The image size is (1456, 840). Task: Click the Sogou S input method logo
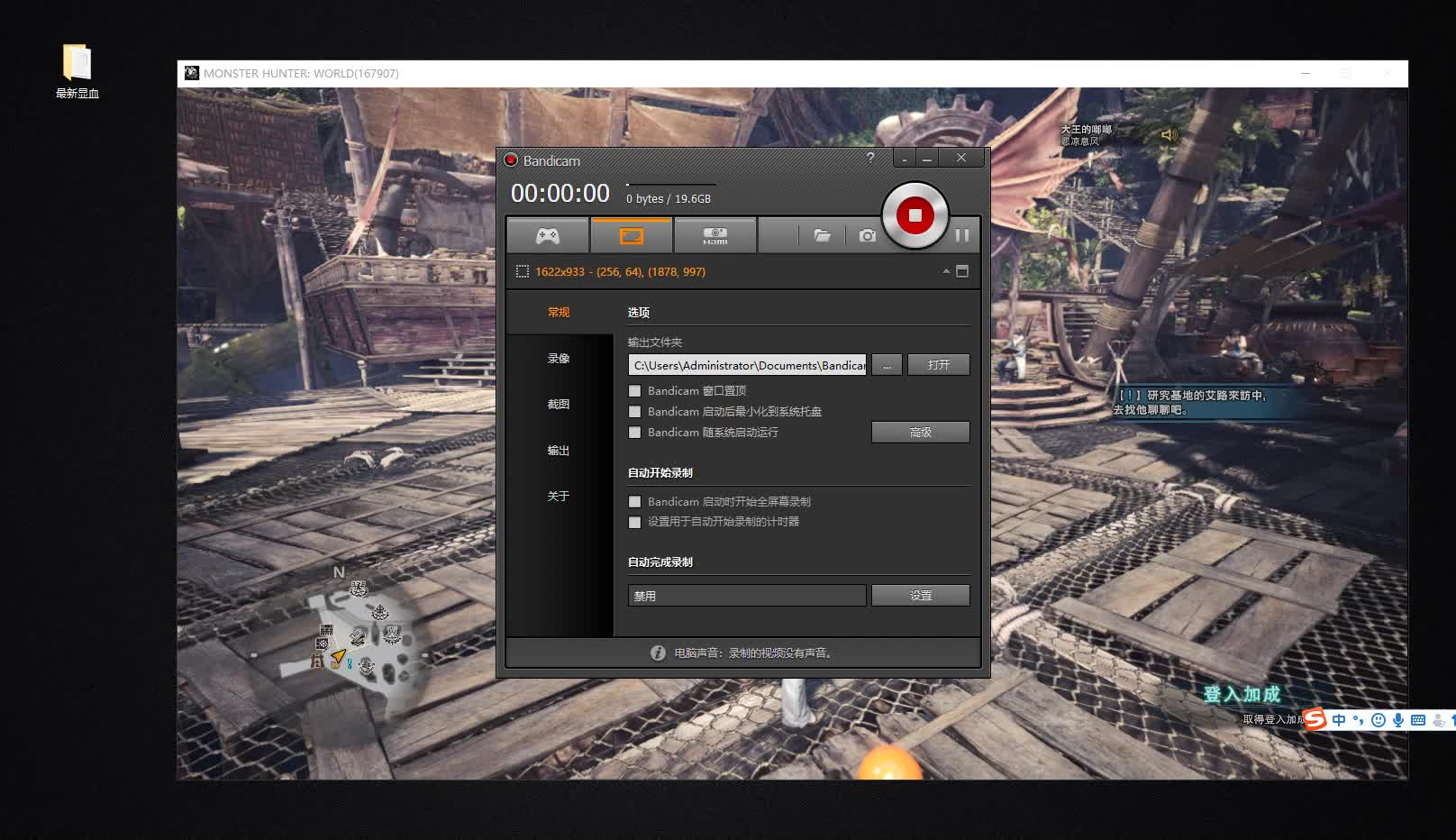coord(1315,719)
